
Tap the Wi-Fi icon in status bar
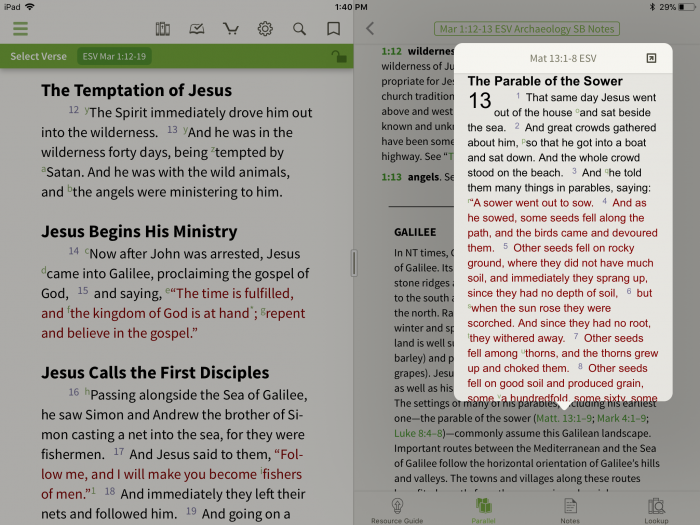click(x=30, y=7)
